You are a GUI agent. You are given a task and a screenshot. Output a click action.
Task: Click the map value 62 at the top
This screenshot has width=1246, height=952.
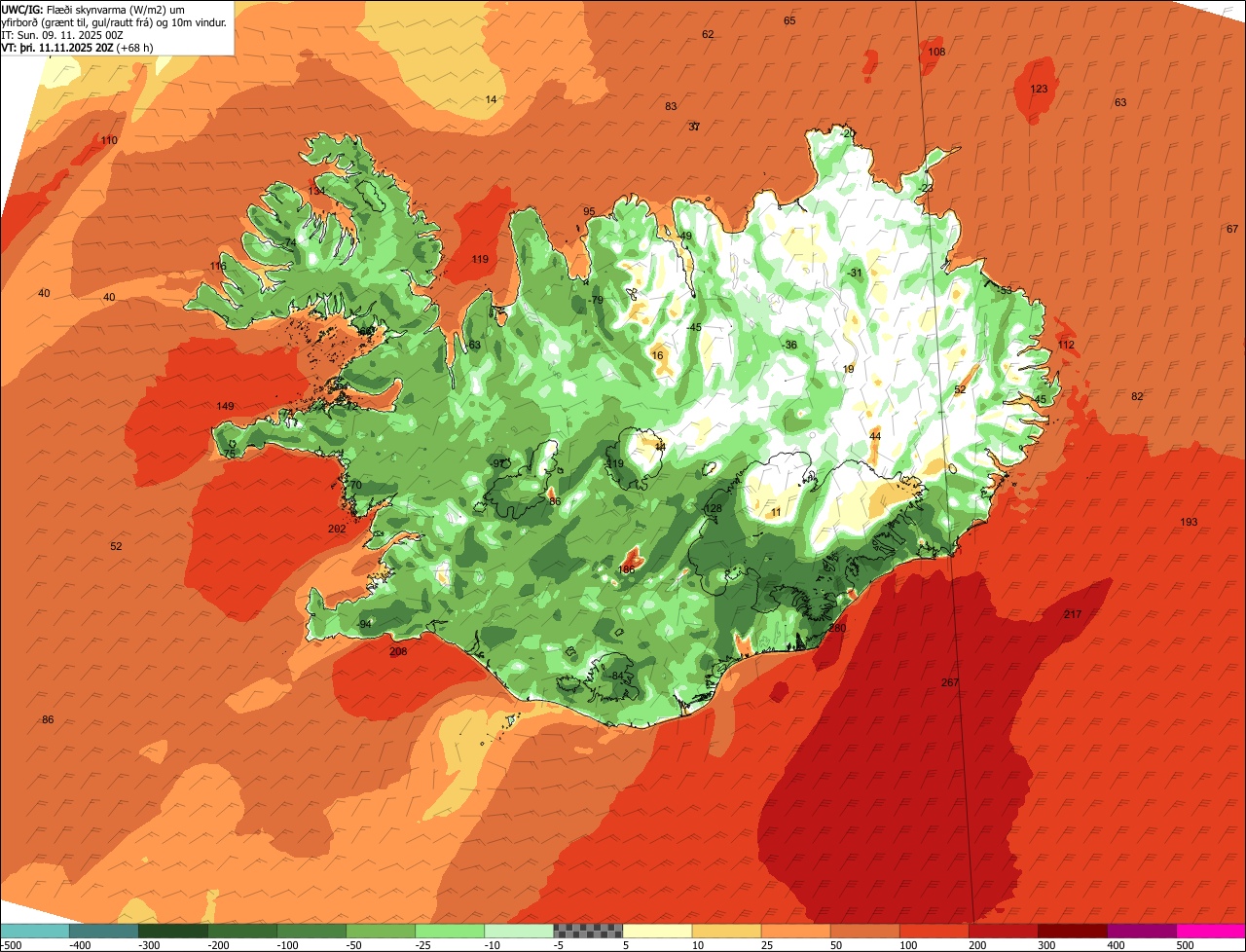(x=708, y=34)
